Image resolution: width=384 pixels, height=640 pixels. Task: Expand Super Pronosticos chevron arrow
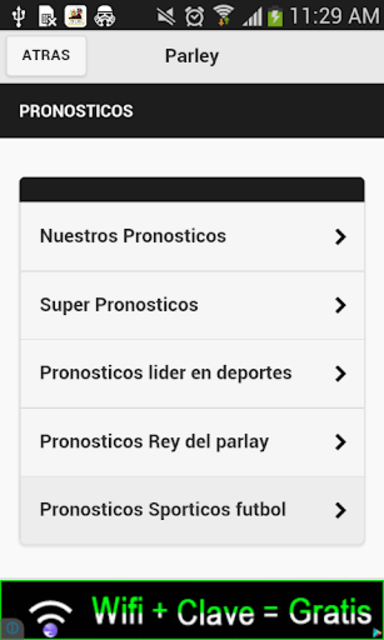[340, 305]
